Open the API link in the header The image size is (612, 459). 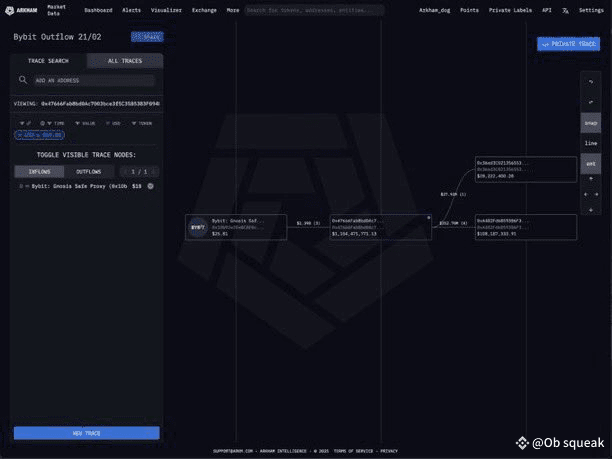pos(547,10)
